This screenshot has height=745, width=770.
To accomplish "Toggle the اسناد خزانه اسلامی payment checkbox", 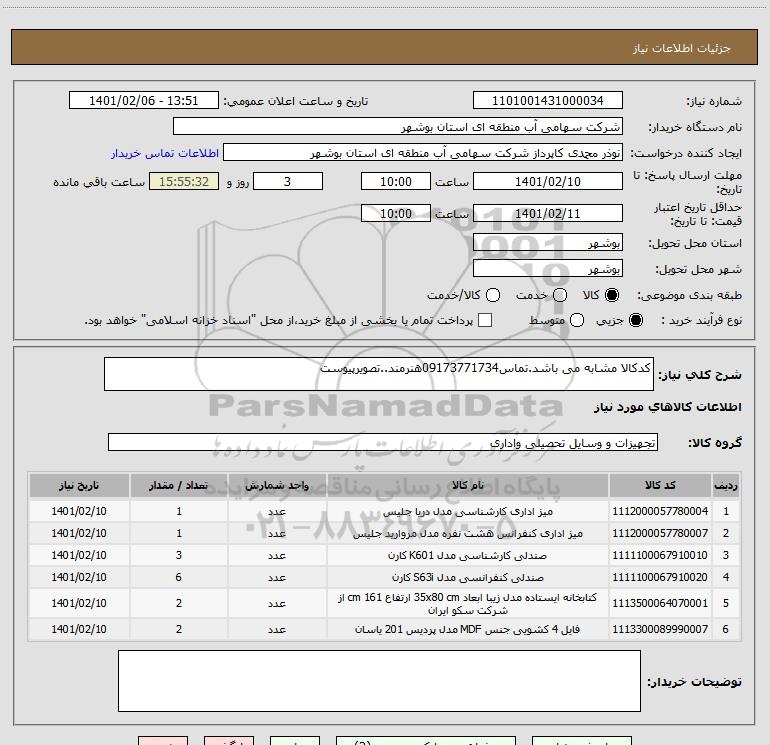I will (x=485, y=320).
